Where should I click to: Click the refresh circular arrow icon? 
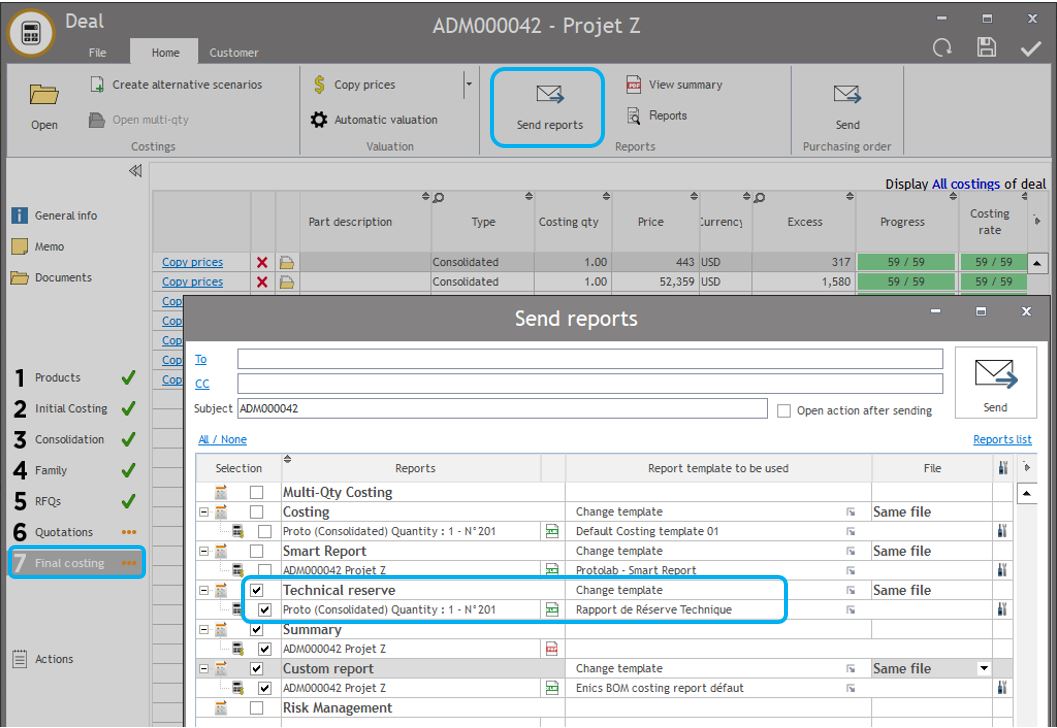[944, 47]
